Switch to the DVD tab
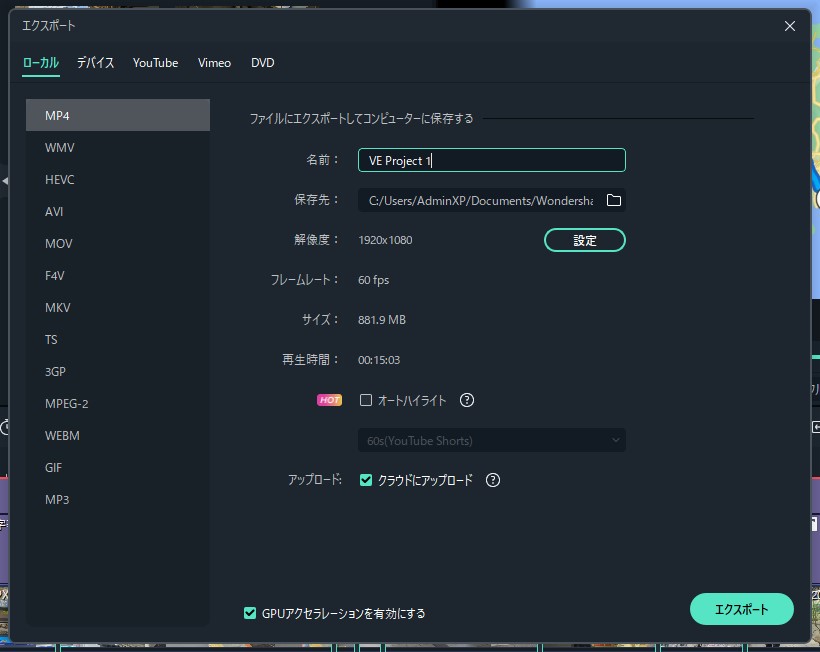This screenshot has width=820, height=652. tap(262, 63)
